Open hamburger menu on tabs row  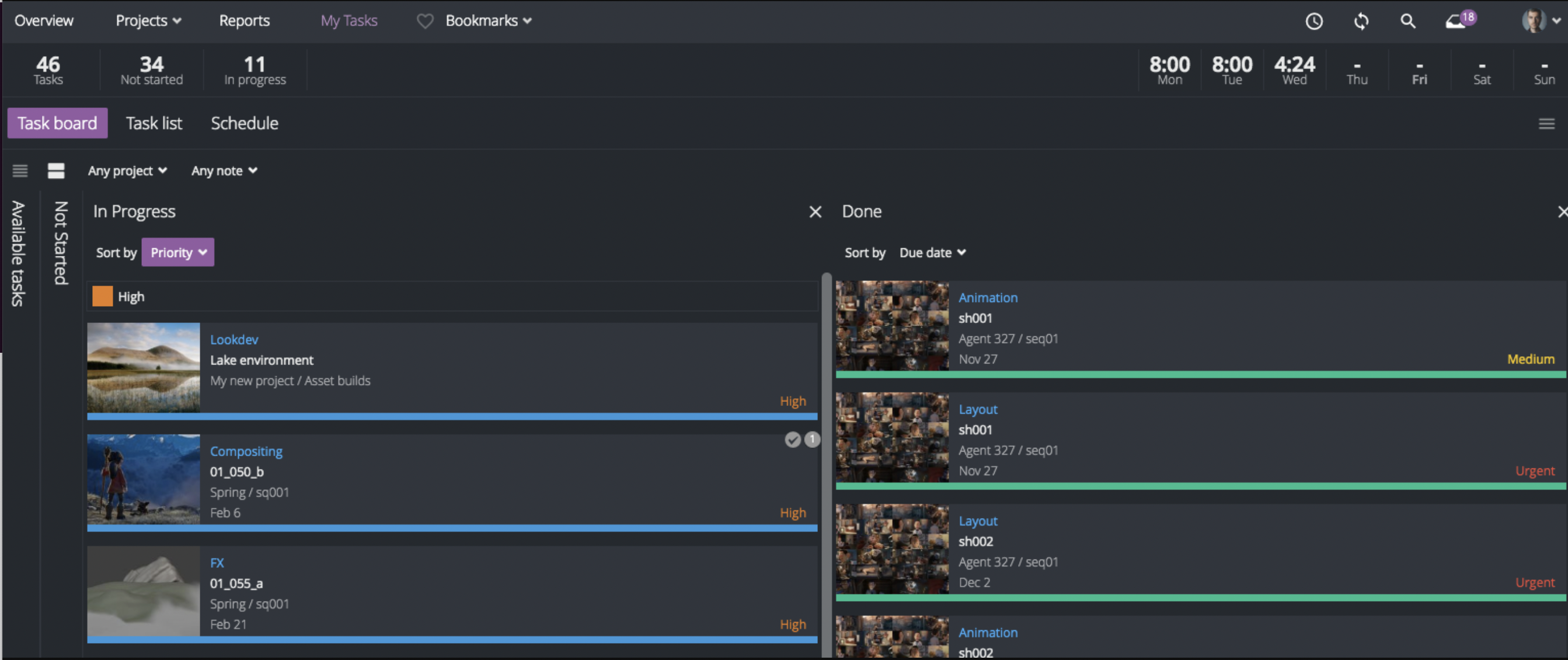(x=1546, y=124)
